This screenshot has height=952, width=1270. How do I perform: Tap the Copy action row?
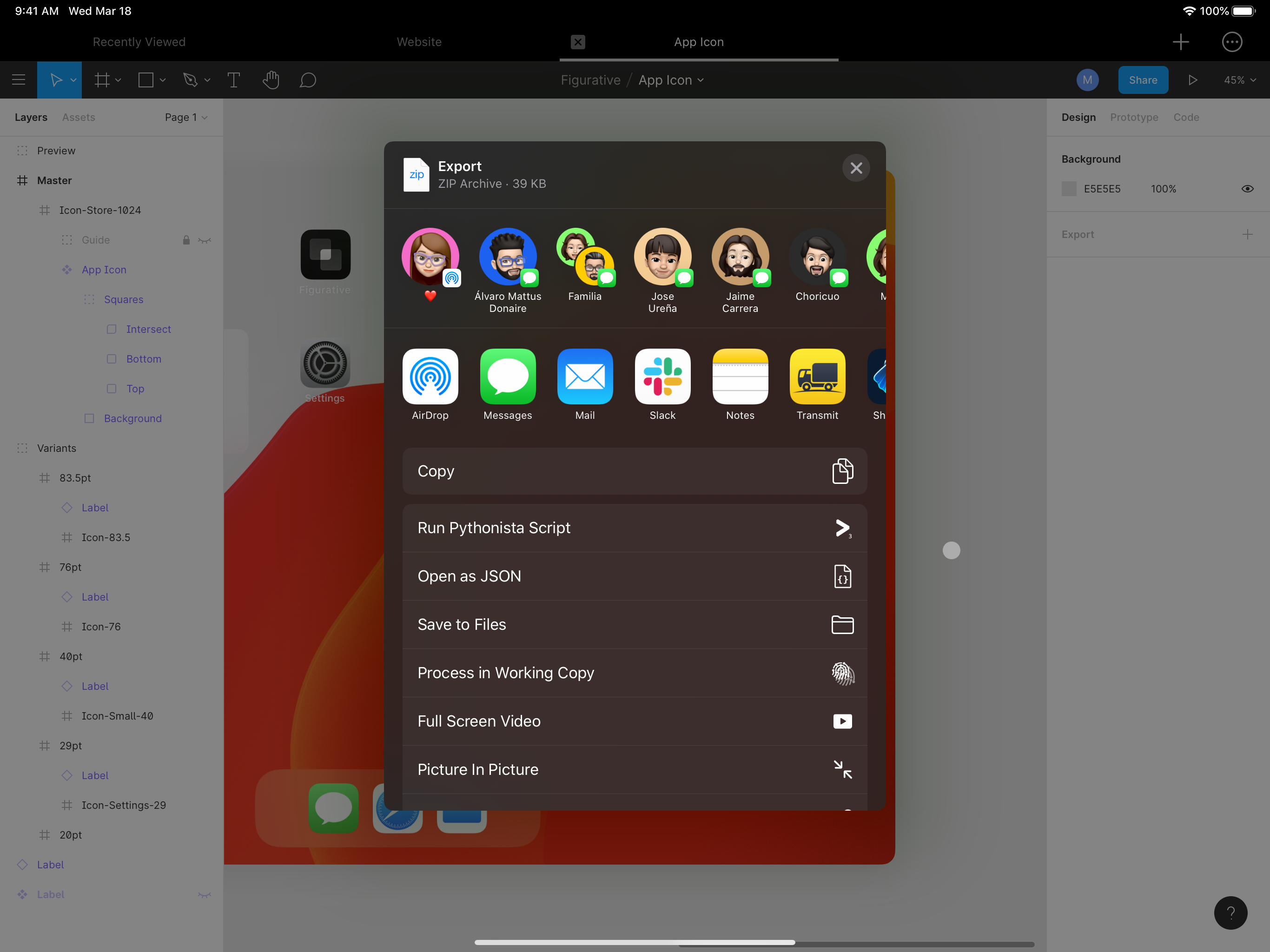(635, 471)
